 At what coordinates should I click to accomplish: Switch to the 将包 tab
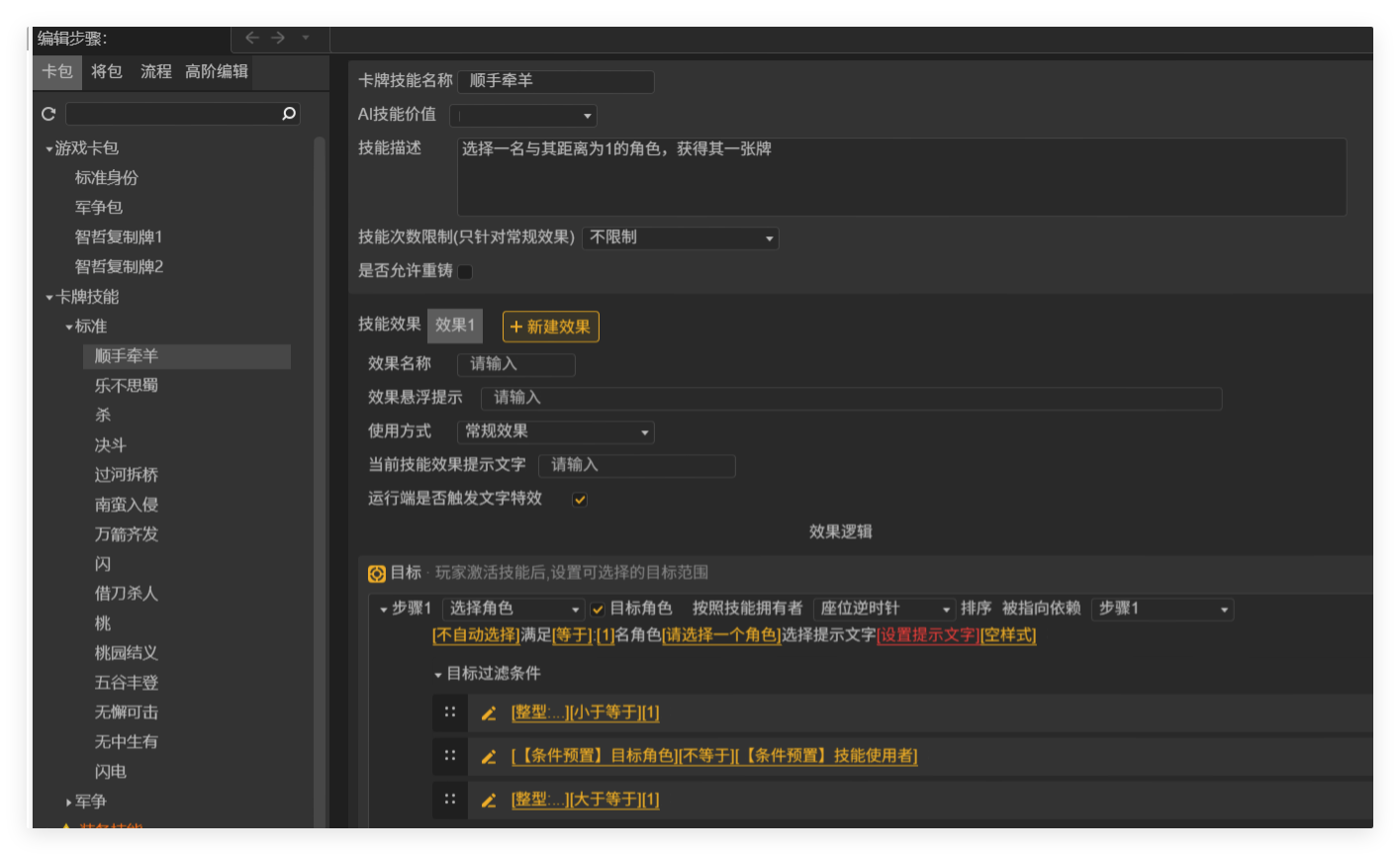[106, 71]
